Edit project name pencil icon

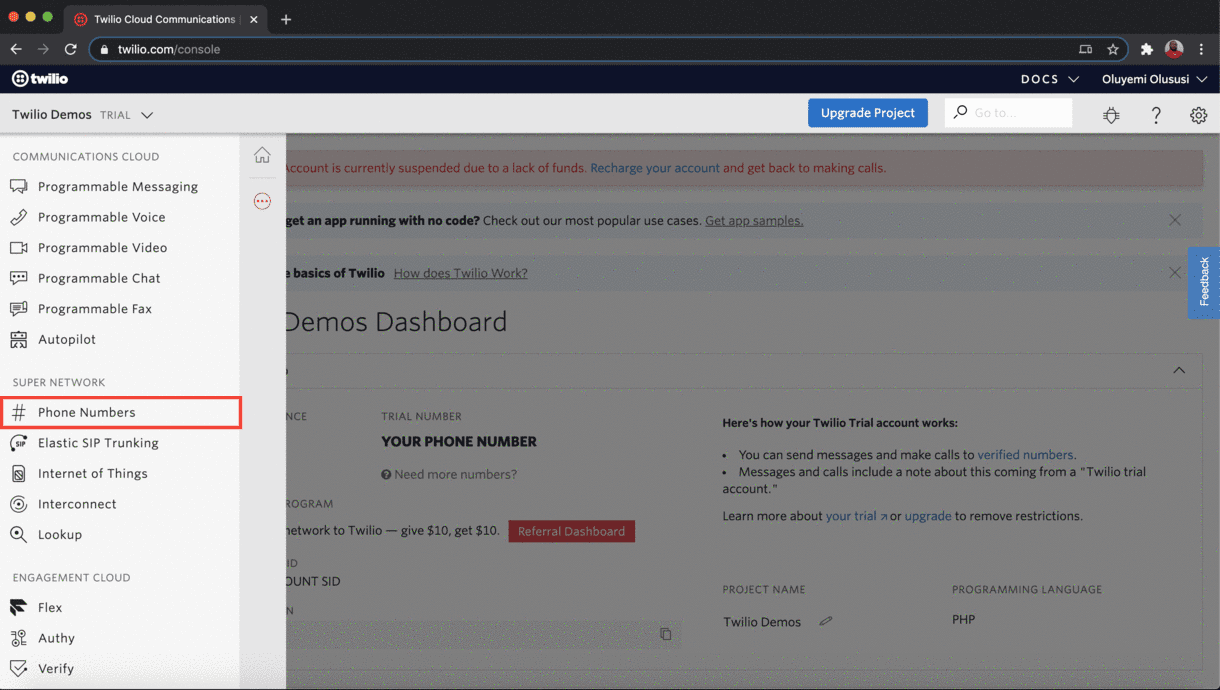(x=825, y=621)
